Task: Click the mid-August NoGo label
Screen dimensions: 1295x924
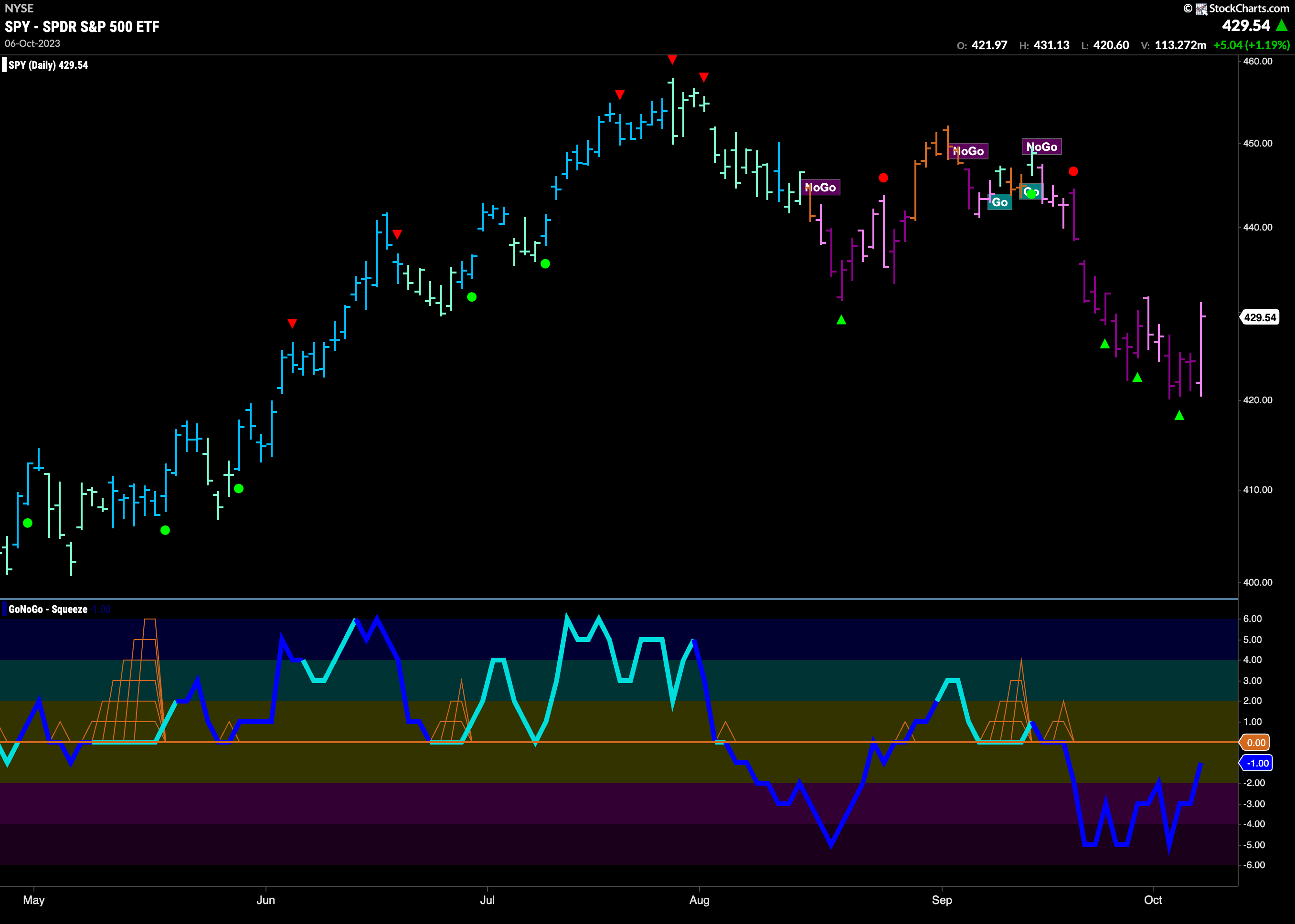Action: [x=820, y=187]
